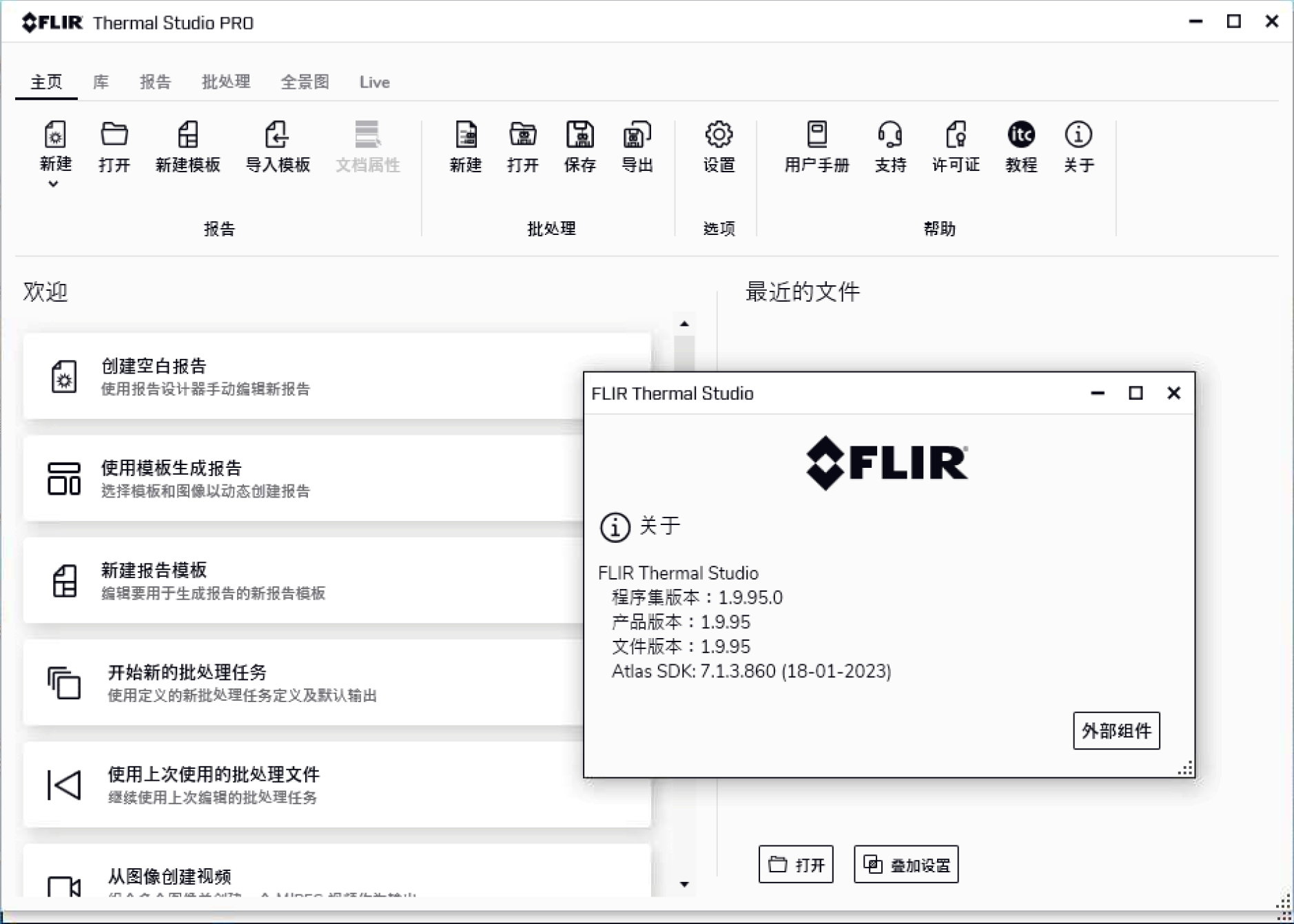
Task: Switch to the 主页 tab
Action: tap(46, 82)
